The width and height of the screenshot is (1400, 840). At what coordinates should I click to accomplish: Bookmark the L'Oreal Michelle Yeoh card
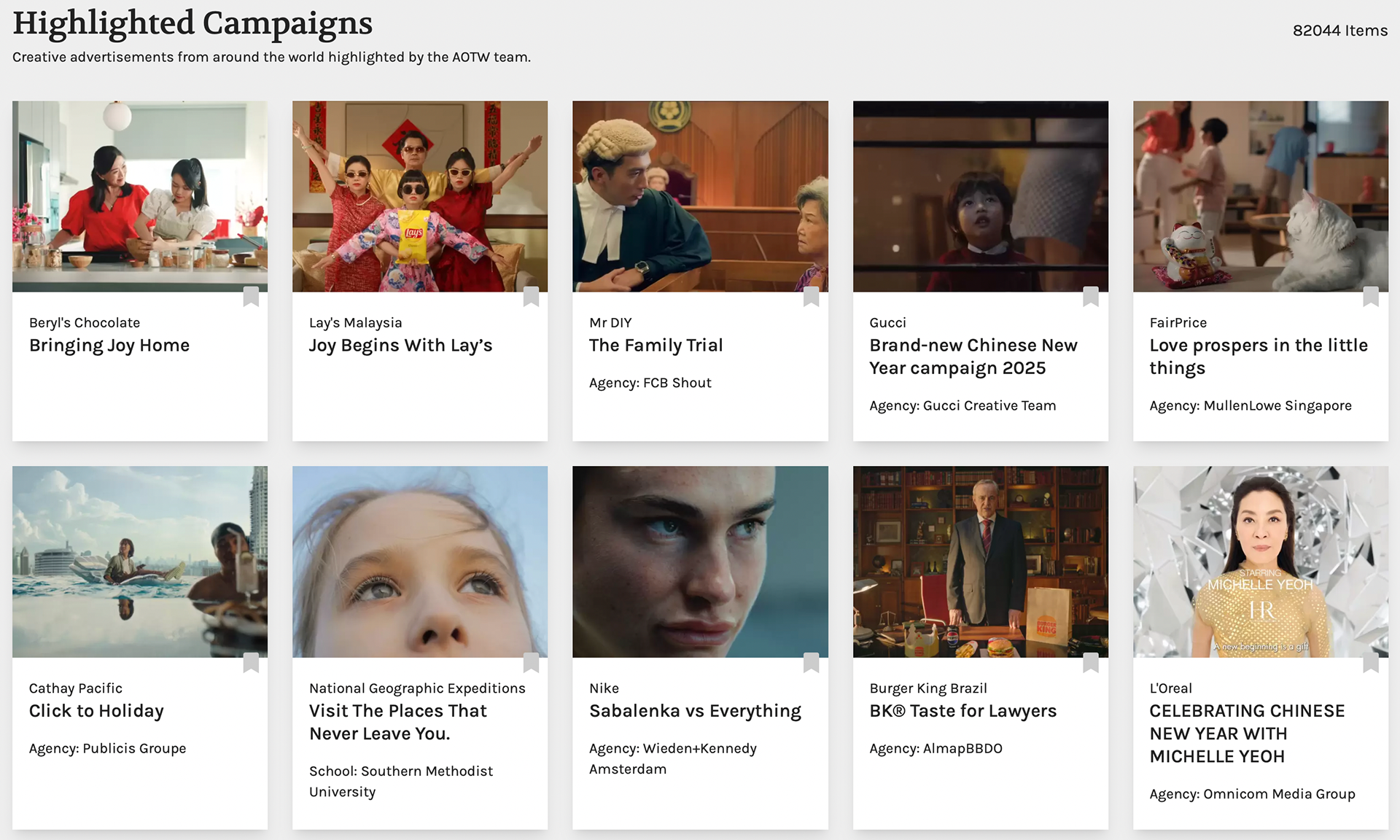click(1371, 662)
